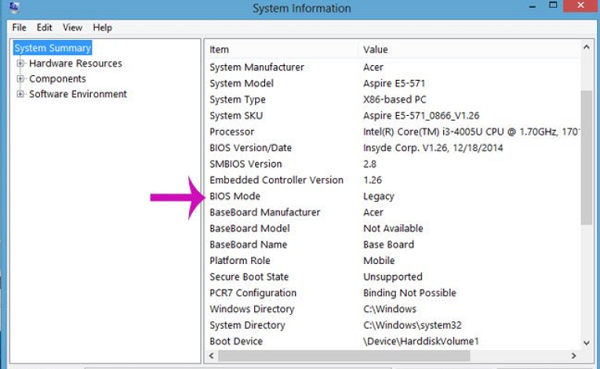Click the vertical scrollbar down arrow

click(586, 343)
